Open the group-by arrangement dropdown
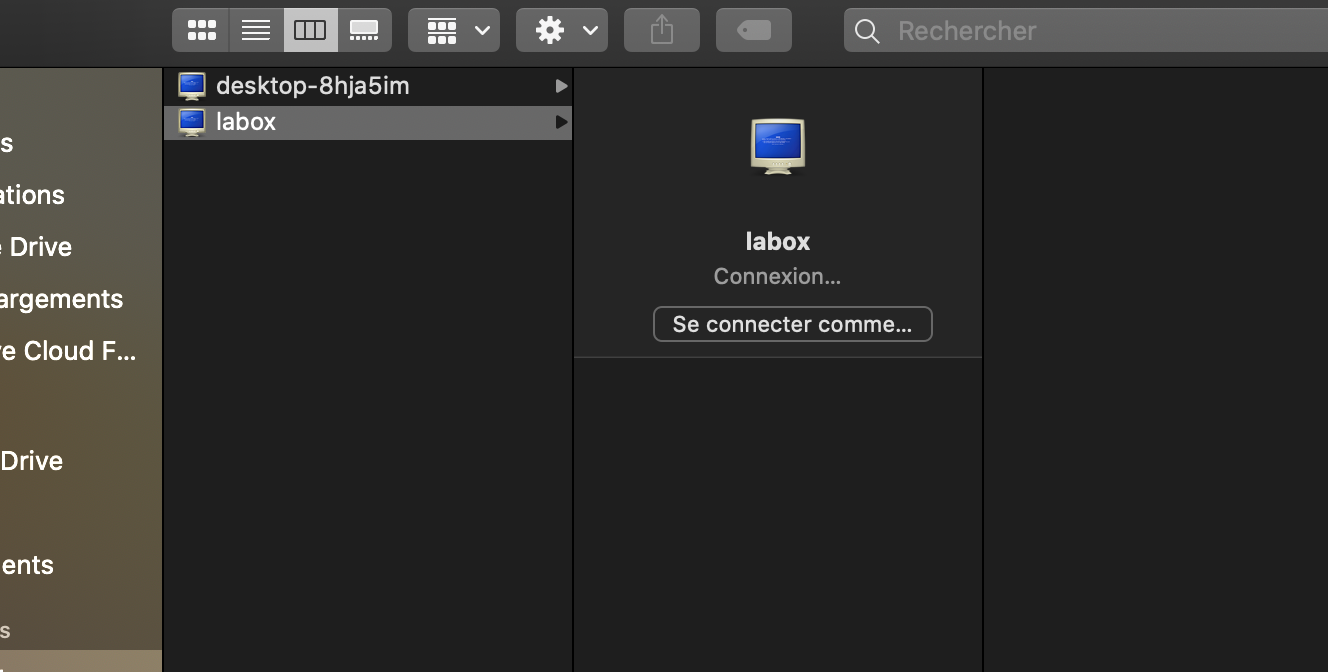The image size is (1328, 672). pyautogui.click(x=454, y=31)
